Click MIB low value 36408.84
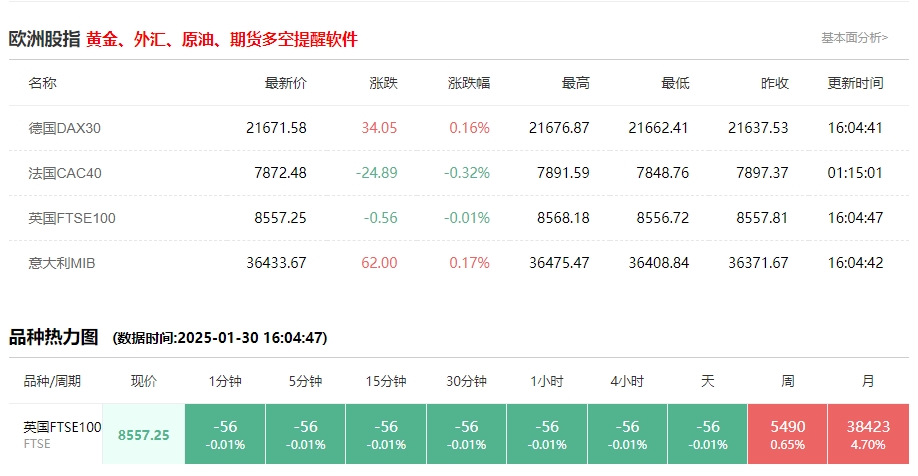 pyautogui.click(x=659, y=263)
